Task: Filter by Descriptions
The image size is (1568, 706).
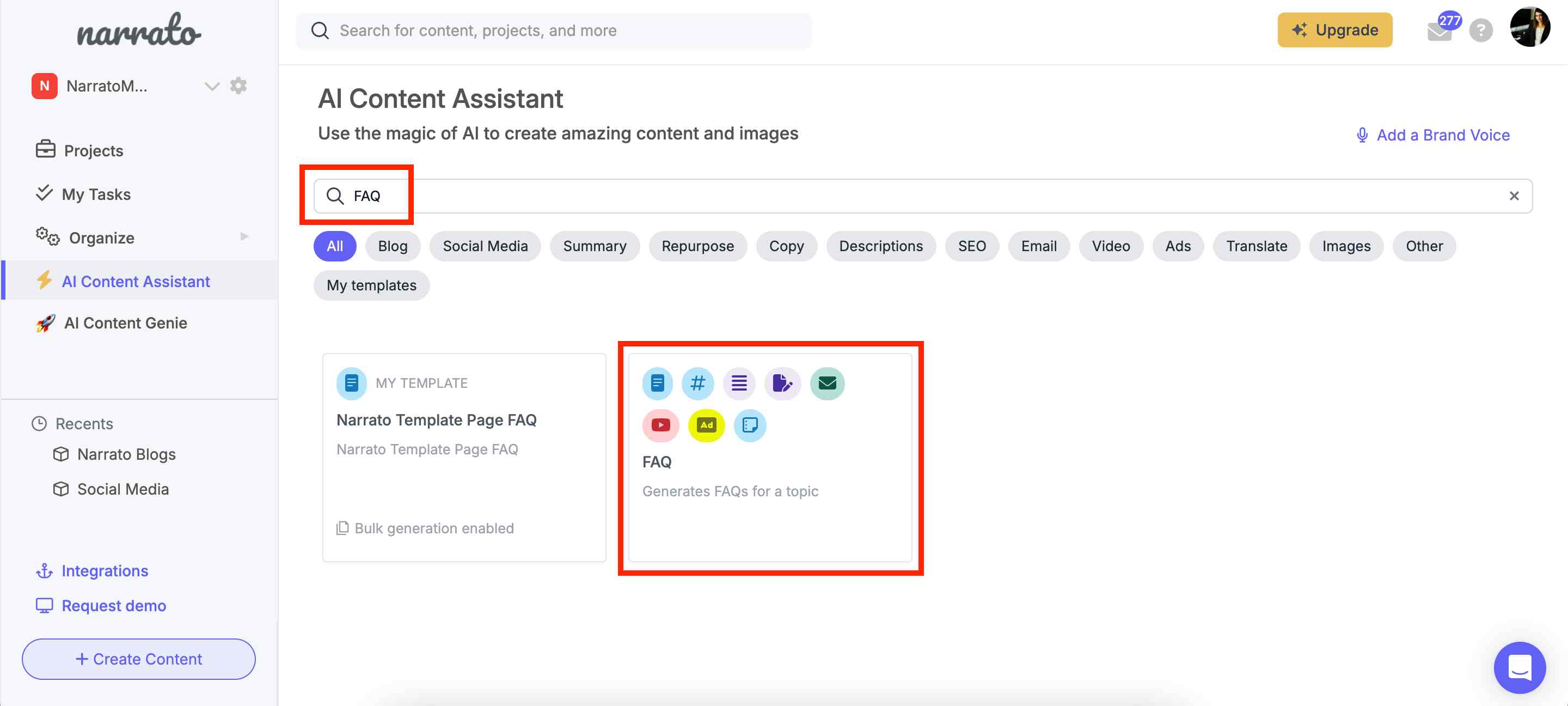Action: pos(881,246)
